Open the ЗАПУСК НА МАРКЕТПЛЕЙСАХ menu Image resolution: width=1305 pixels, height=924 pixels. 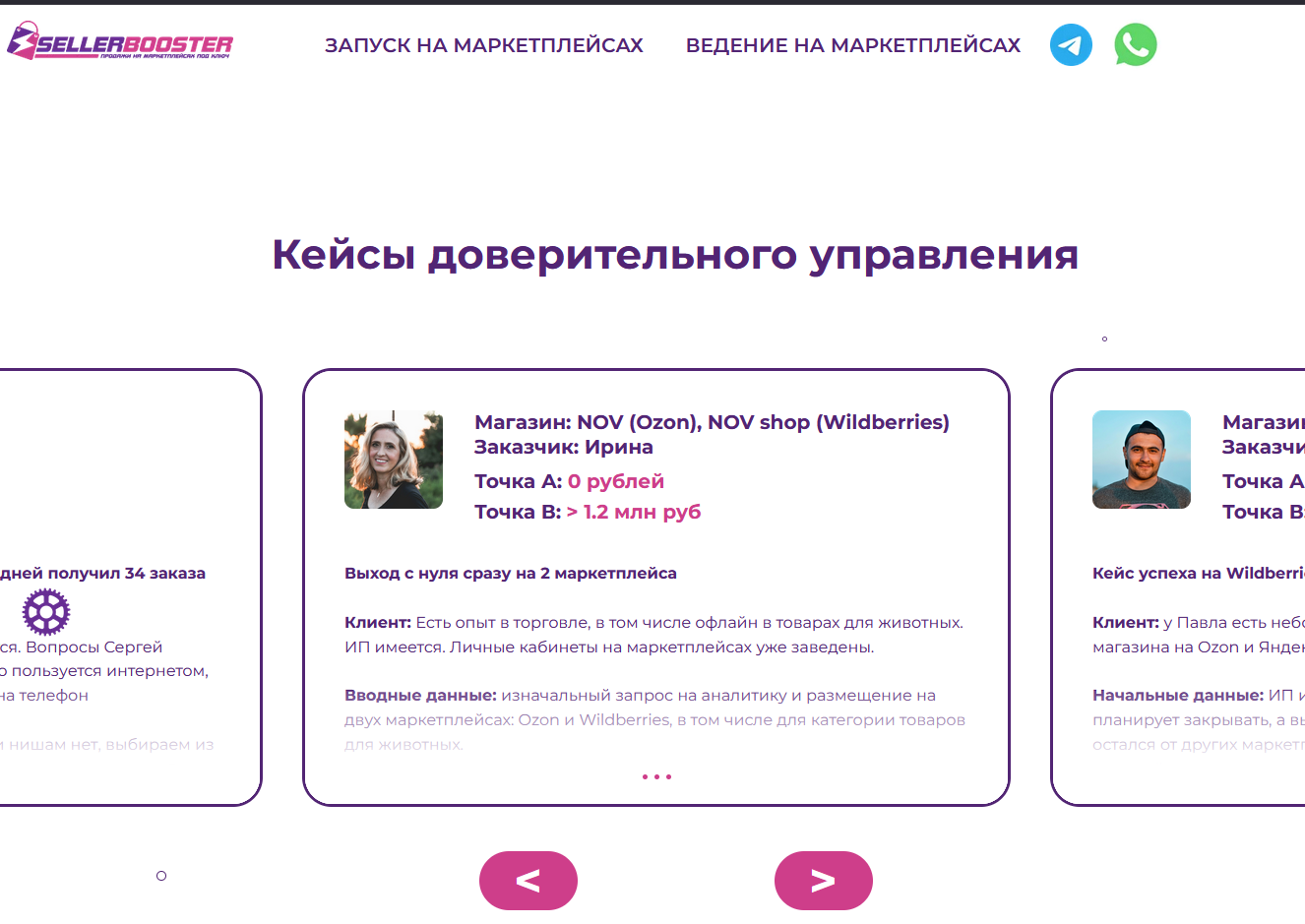tap(484, 44)
